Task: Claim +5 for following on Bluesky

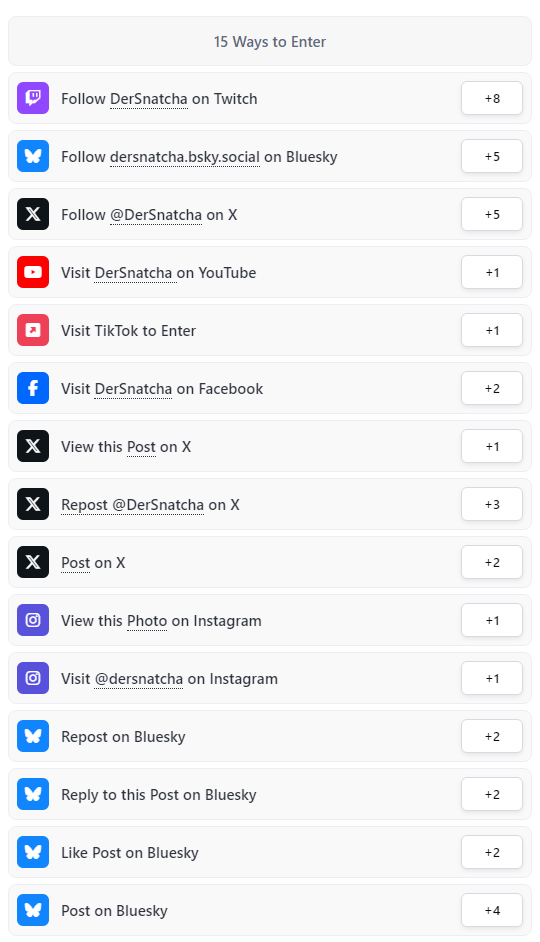Action: (492, 156)
